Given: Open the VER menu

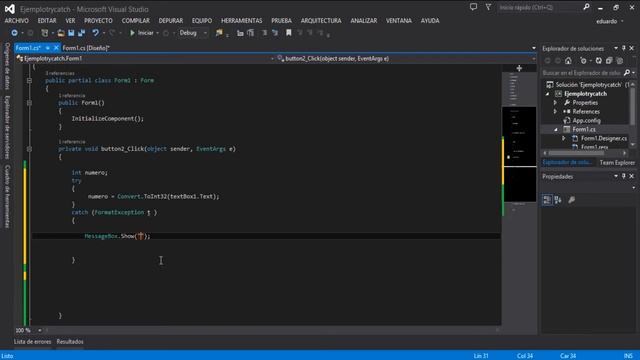Looking at the screenshot, I should point(70,20).
